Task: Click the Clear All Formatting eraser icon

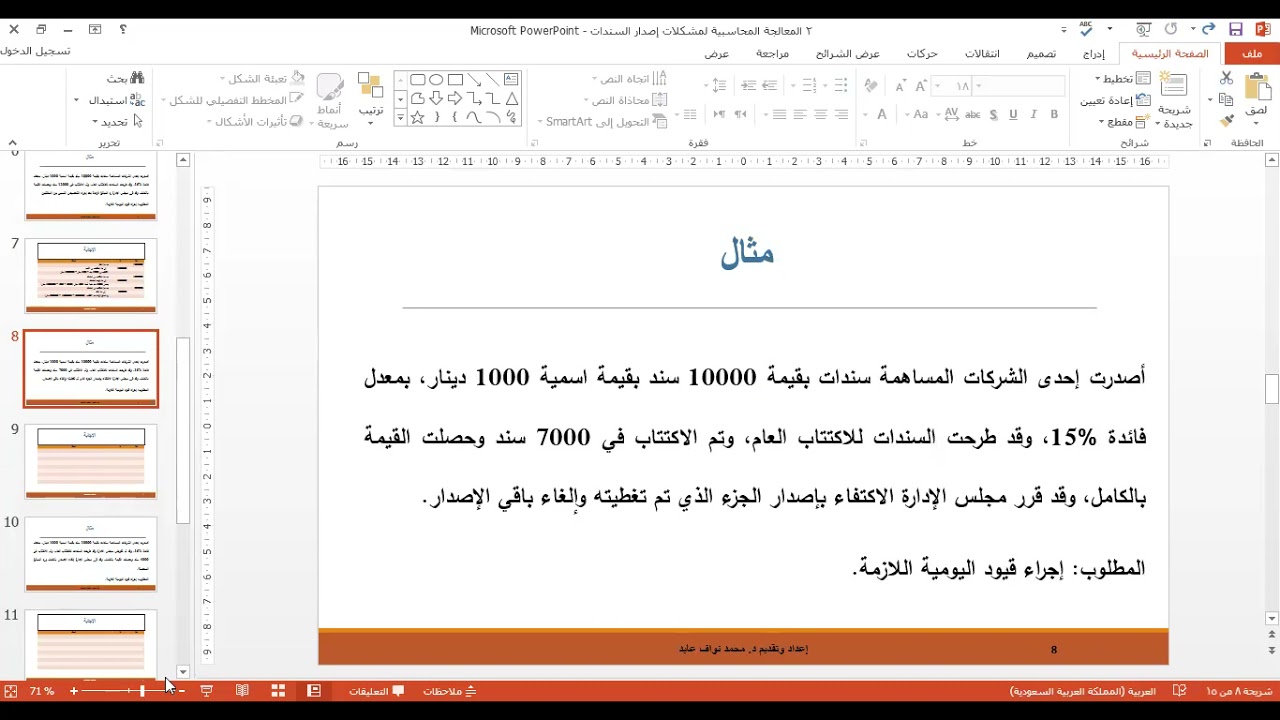Action: 871,86
